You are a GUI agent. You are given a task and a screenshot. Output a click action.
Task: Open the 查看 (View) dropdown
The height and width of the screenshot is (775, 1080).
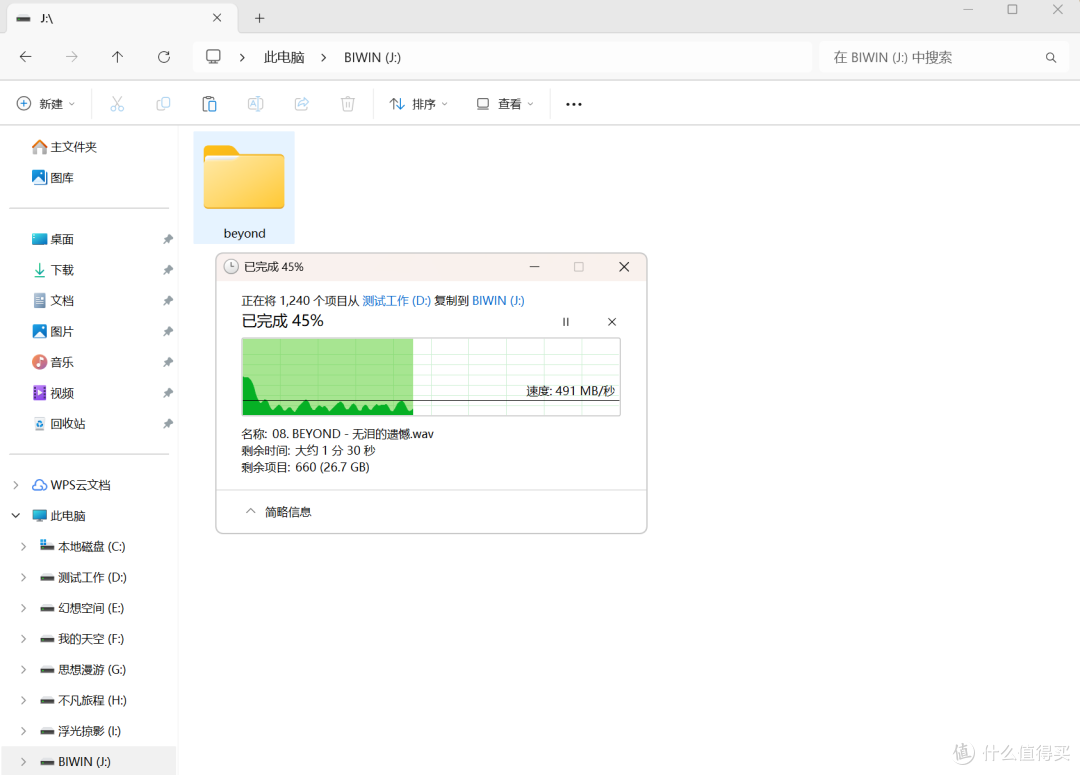click(505, 104)
